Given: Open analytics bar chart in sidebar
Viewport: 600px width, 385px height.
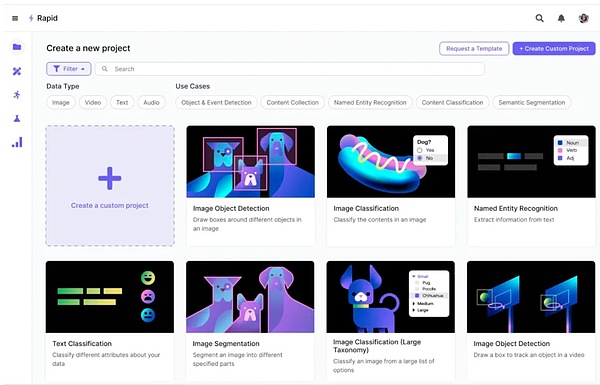Looking at the screenshot, I should pyautogui.click(x=17, y=142).
